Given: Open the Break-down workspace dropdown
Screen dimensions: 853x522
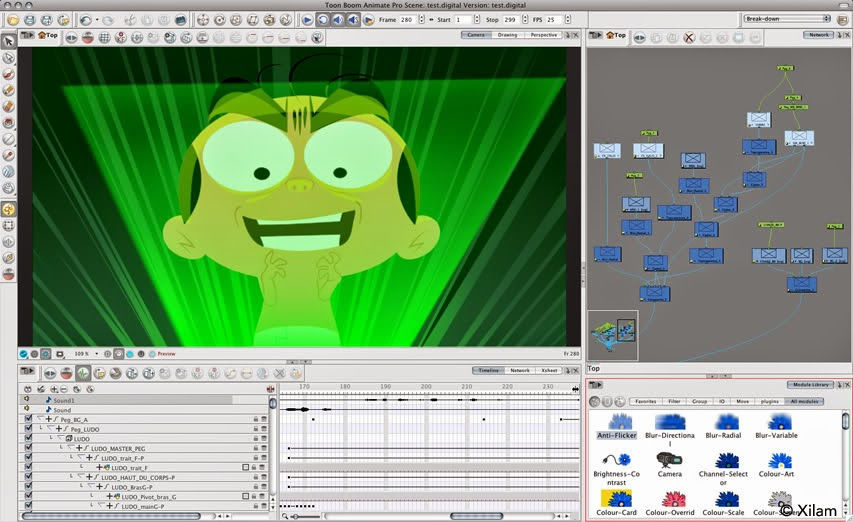Looking at the screenshot, I should point(787,19).
